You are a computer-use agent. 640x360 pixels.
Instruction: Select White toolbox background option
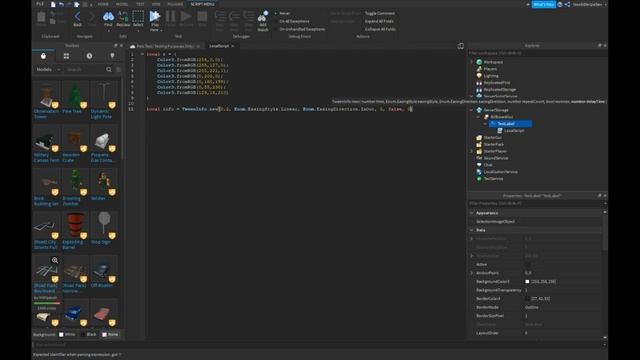[x=67, y=334]
